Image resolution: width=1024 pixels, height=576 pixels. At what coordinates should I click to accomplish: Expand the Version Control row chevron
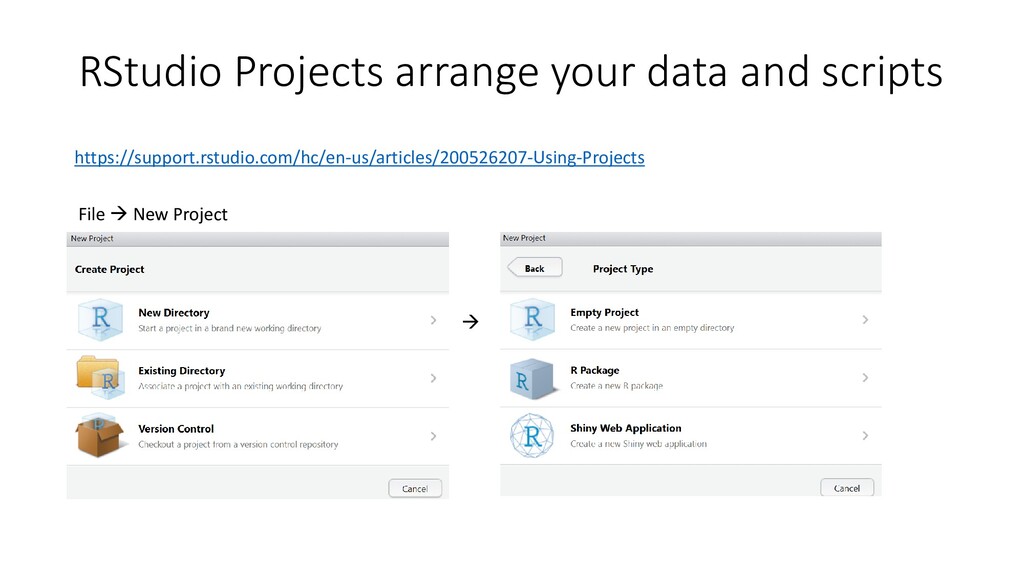click(x=433, y=436)
